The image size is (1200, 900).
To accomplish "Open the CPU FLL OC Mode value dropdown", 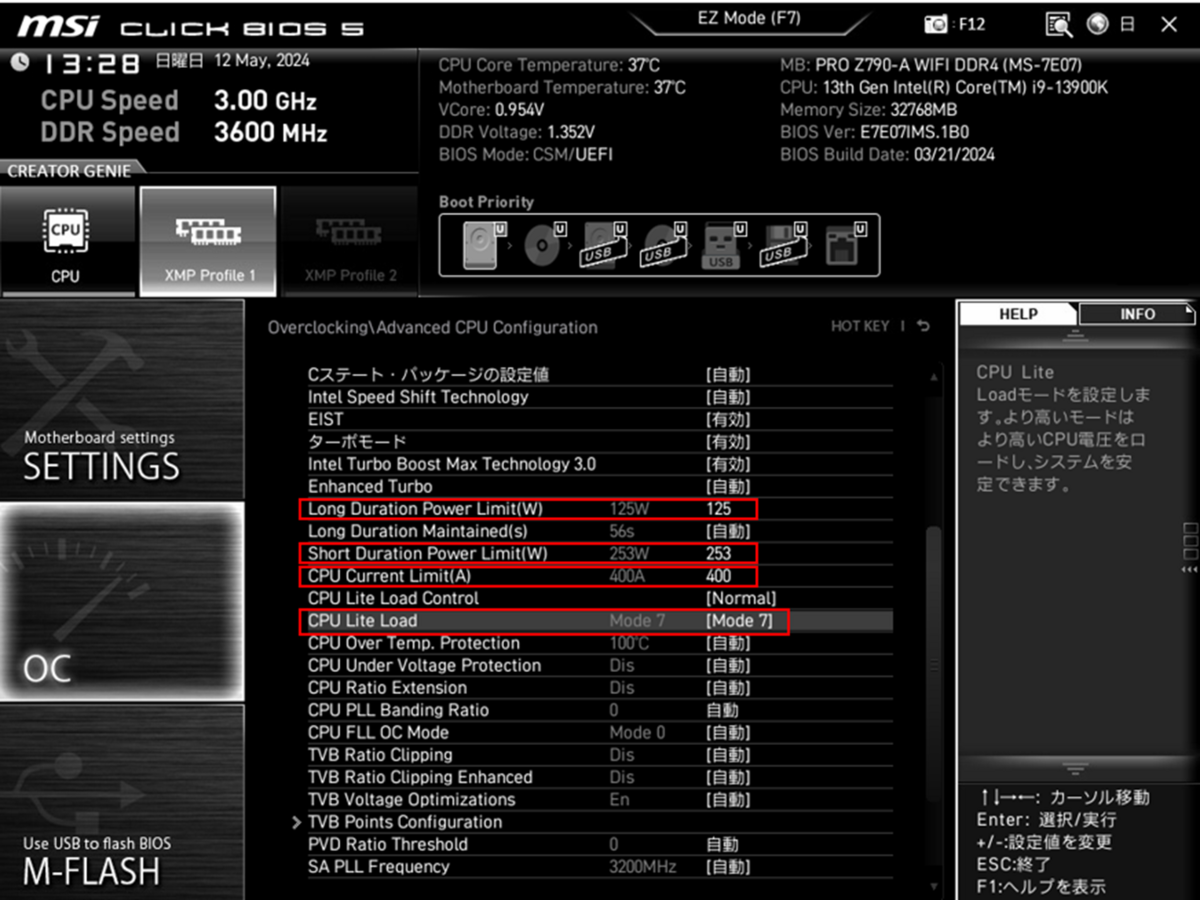I will click(x=728, y=733).
